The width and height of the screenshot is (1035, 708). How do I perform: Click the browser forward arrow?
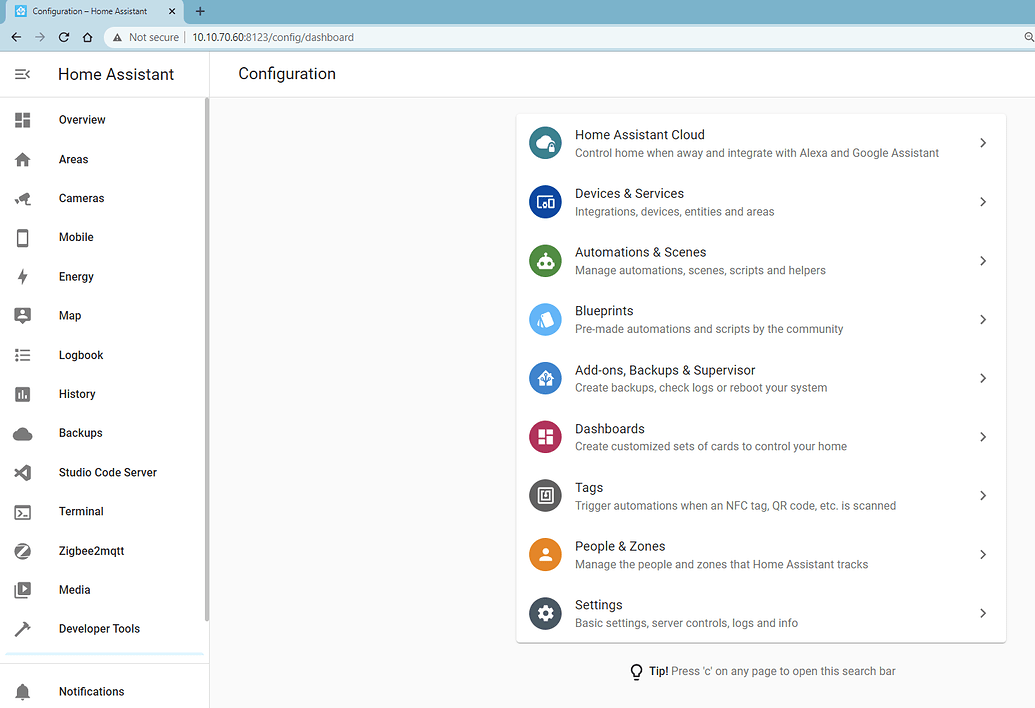40,38
